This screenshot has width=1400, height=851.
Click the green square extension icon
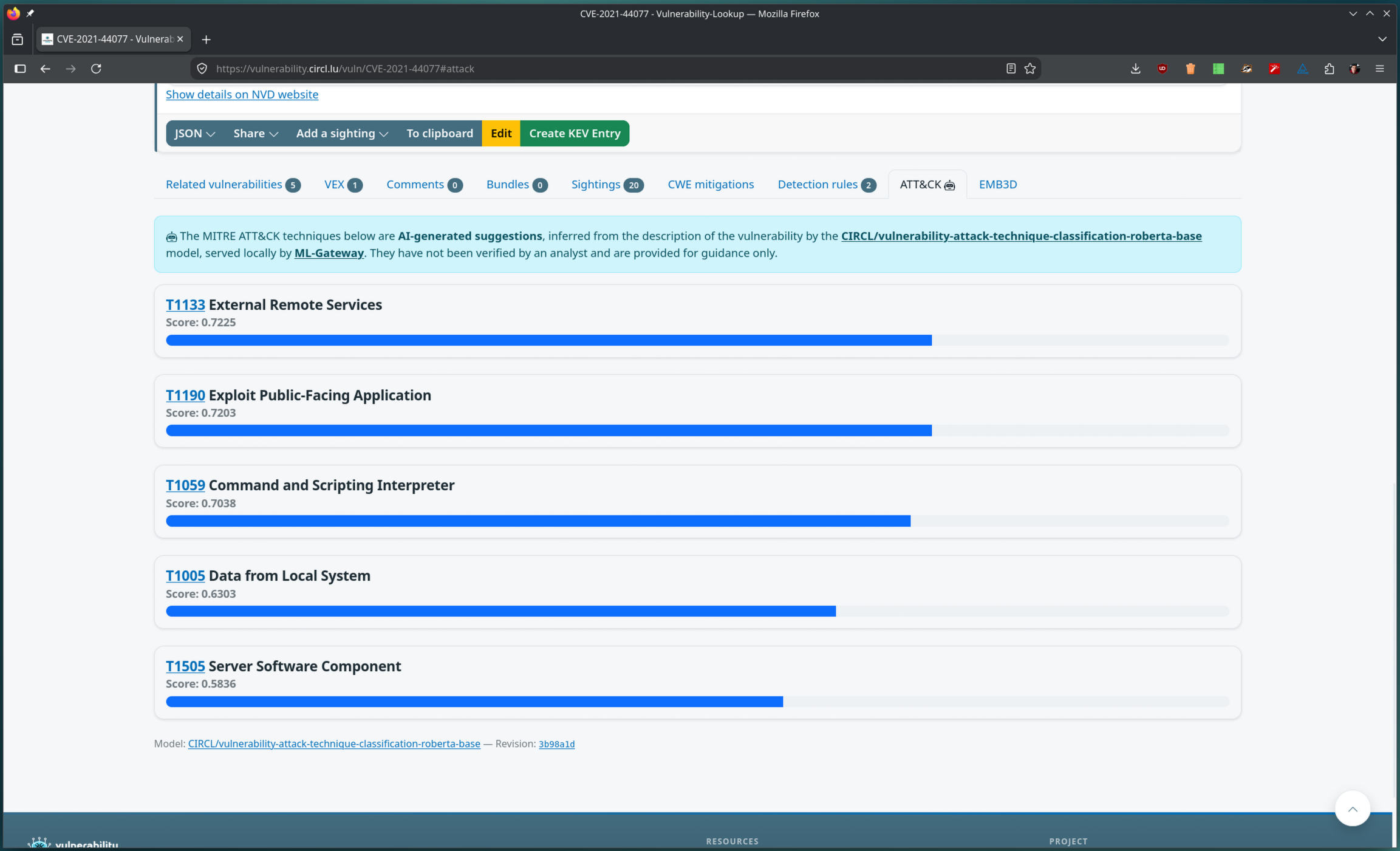1218,69
